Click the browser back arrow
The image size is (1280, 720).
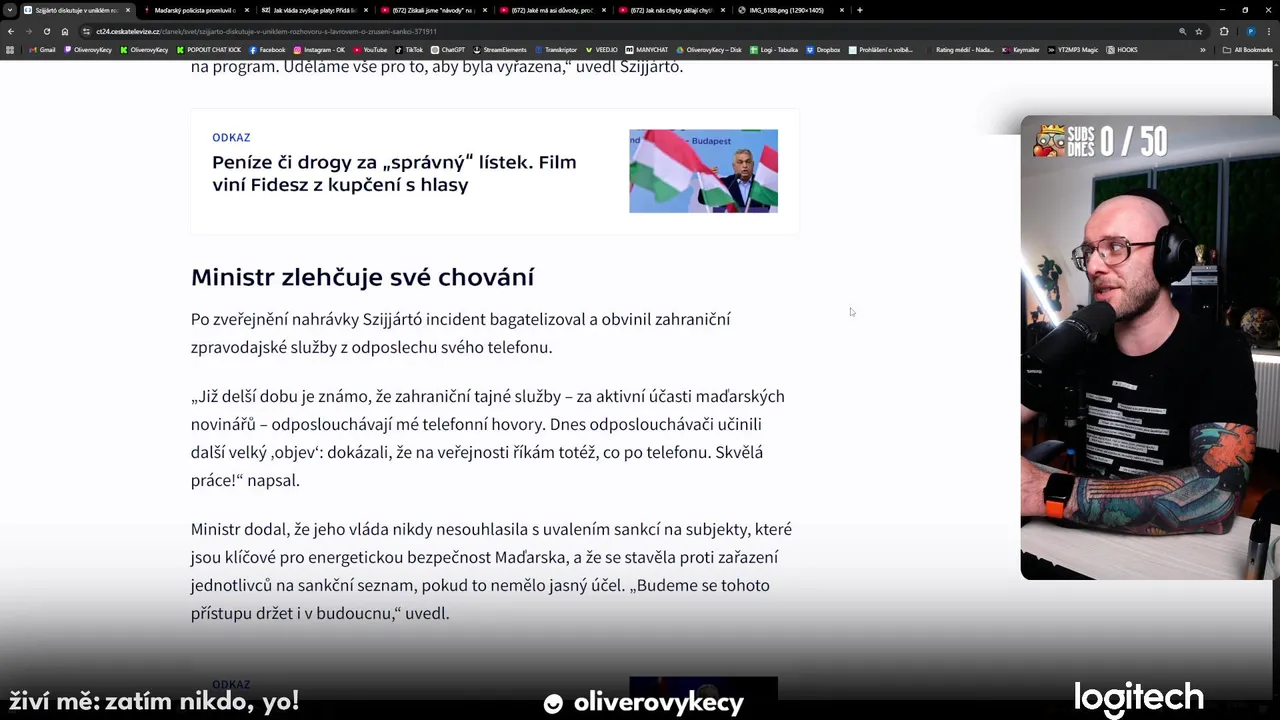point(10,31)
